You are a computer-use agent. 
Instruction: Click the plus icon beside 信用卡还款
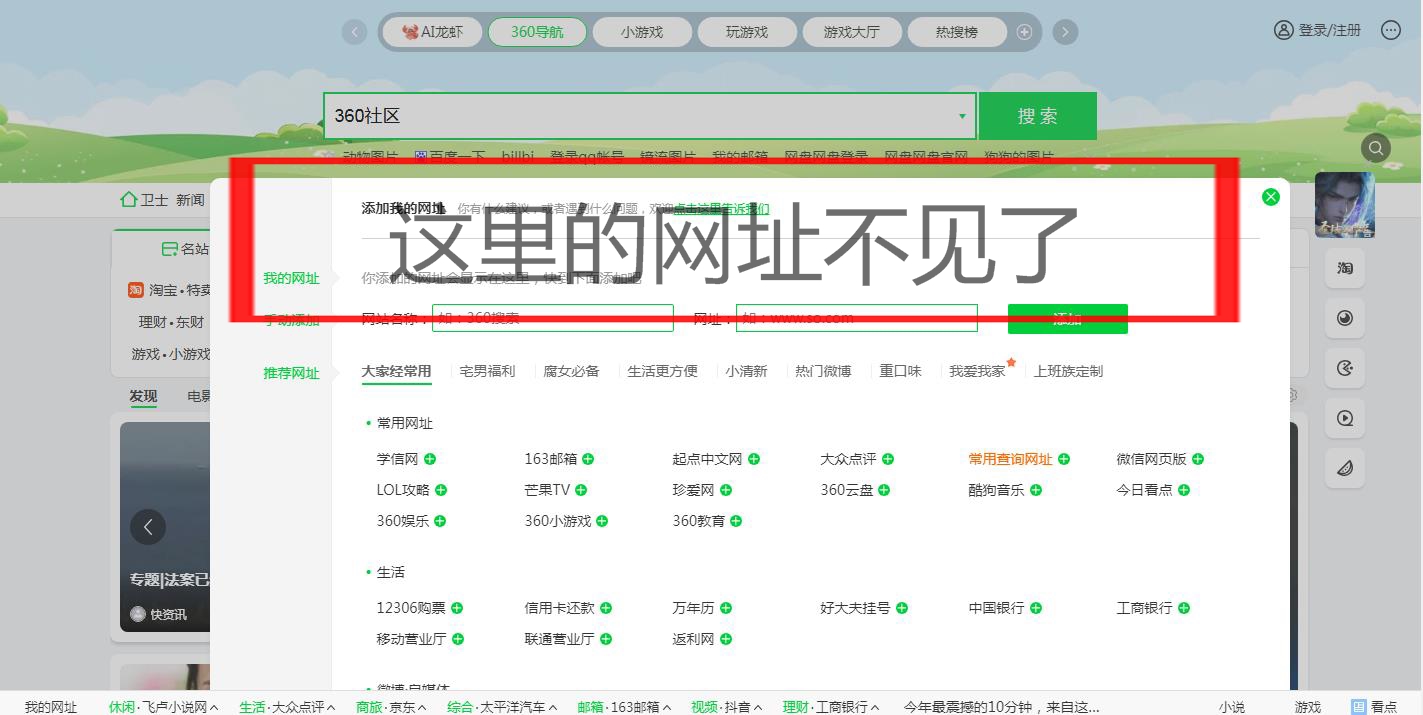[606, 608]
